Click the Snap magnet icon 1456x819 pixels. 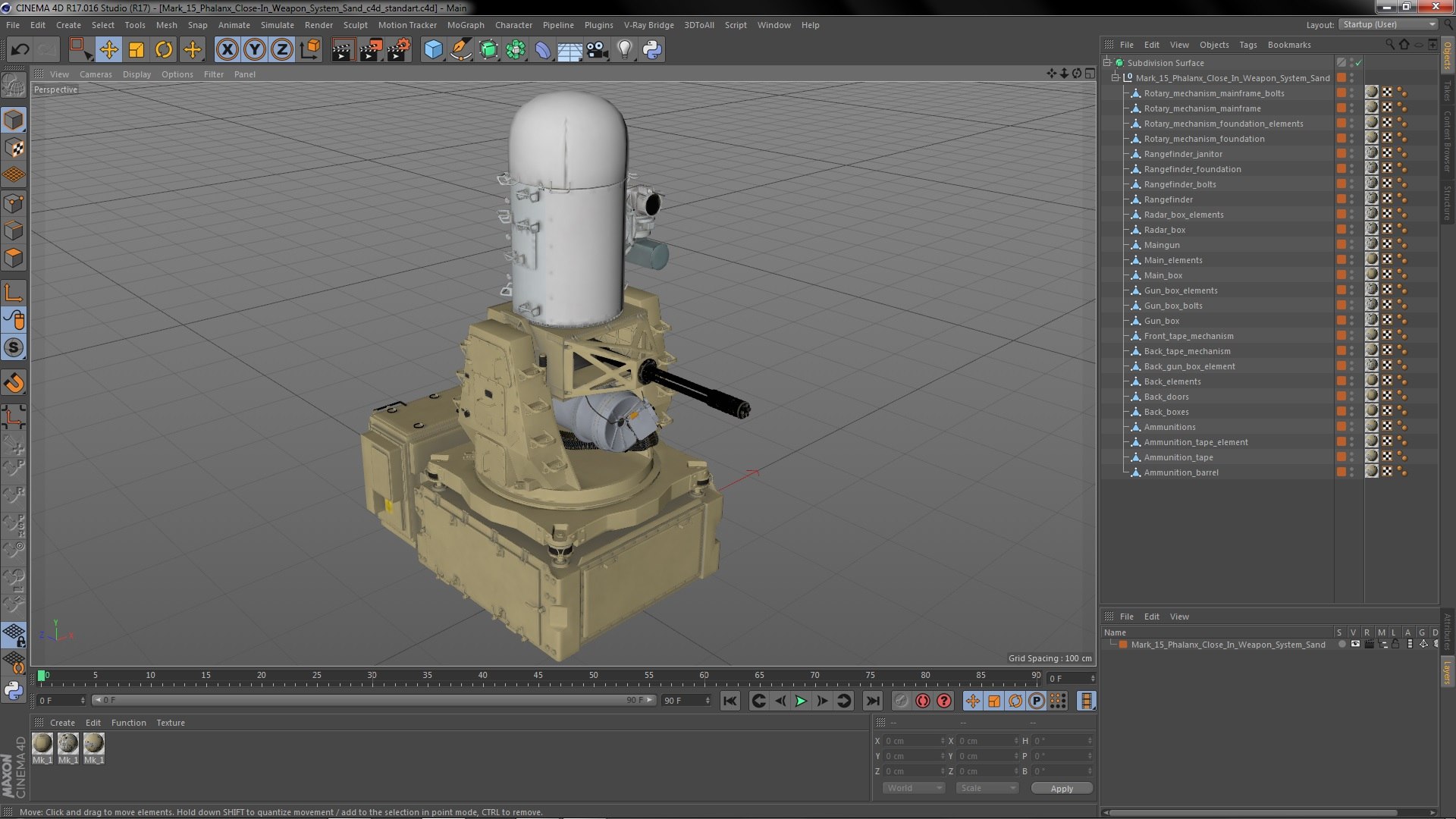(14, 383)
